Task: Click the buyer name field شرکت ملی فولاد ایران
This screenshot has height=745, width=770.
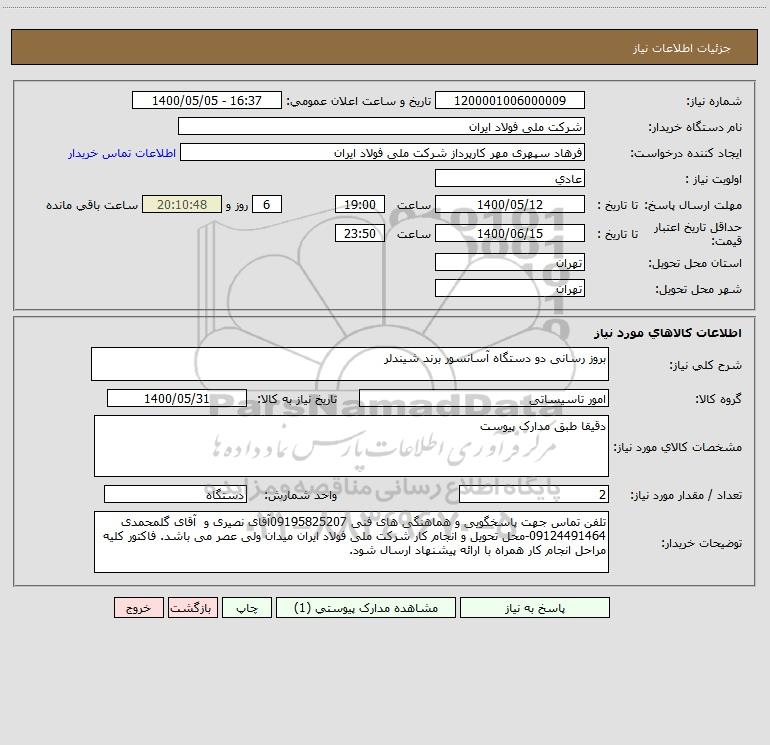Action: [x=381, y=126]
